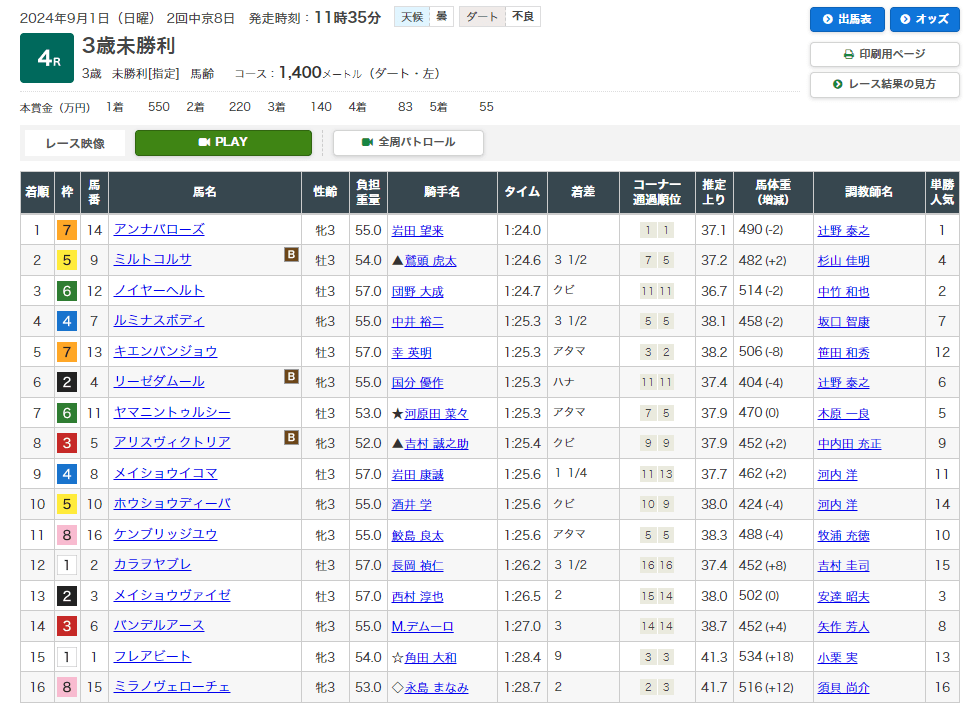Click the blinker B icon beside ミルトコルサ
This screenshot has width=972, height=711.
click(x=291, y=255)
